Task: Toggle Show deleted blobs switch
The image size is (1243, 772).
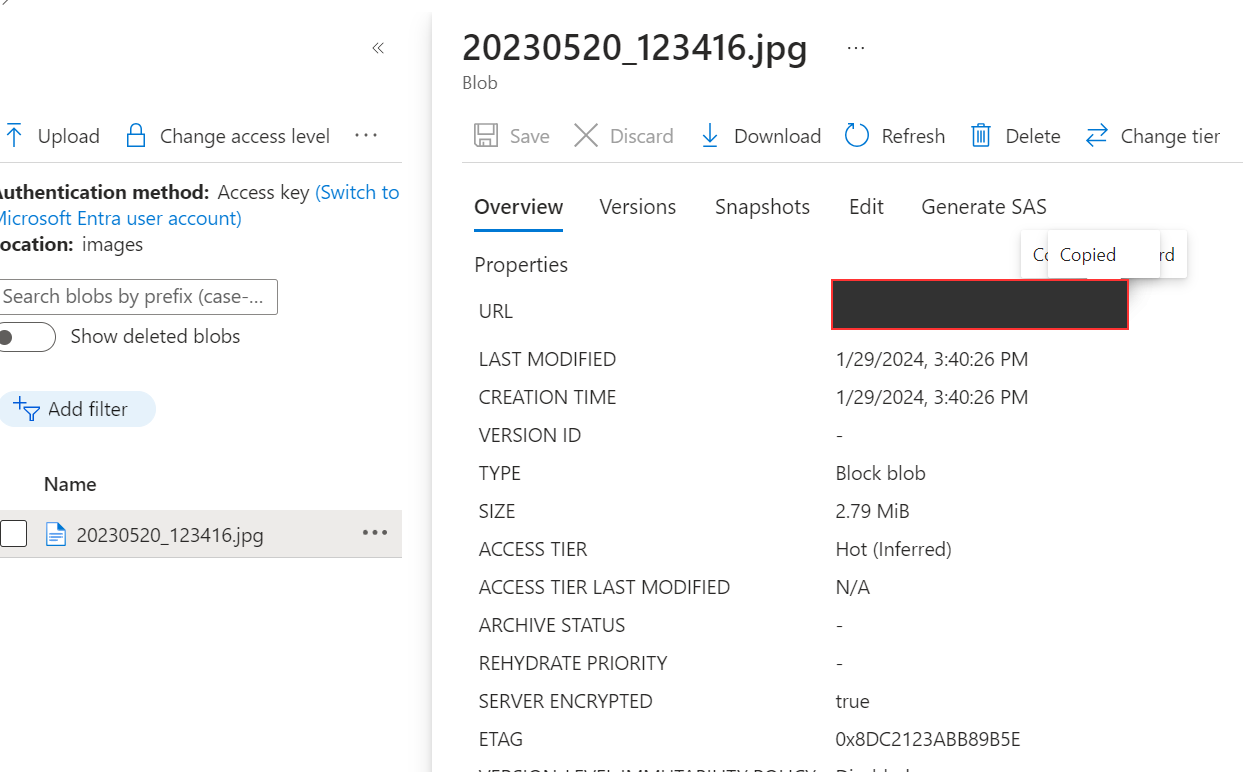Action: pos(27,337)
